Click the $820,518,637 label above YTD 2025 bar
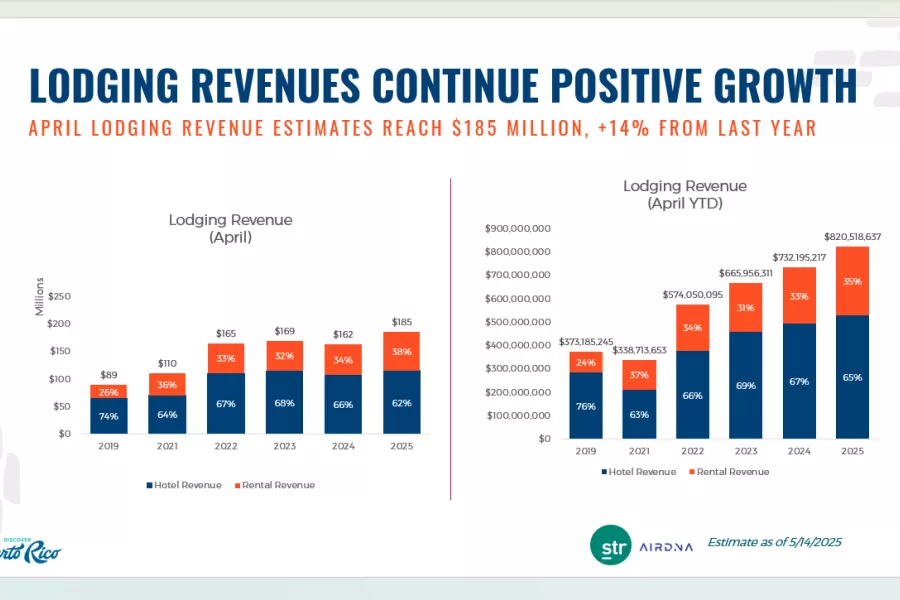Screen dimensions: 900x600 [x=852, y=237]
